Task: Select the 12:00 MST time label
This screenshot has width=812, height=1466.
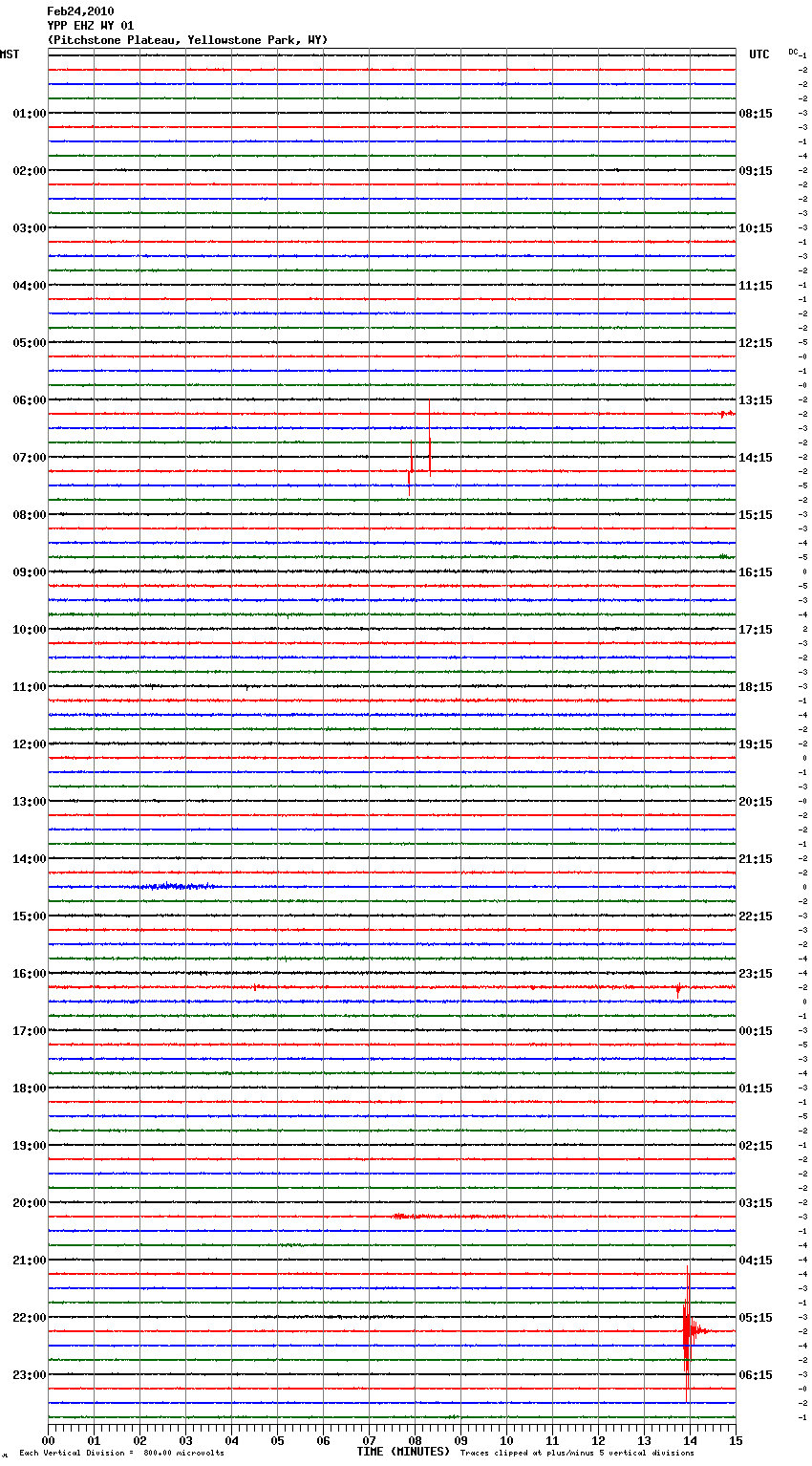Action: 30,744
